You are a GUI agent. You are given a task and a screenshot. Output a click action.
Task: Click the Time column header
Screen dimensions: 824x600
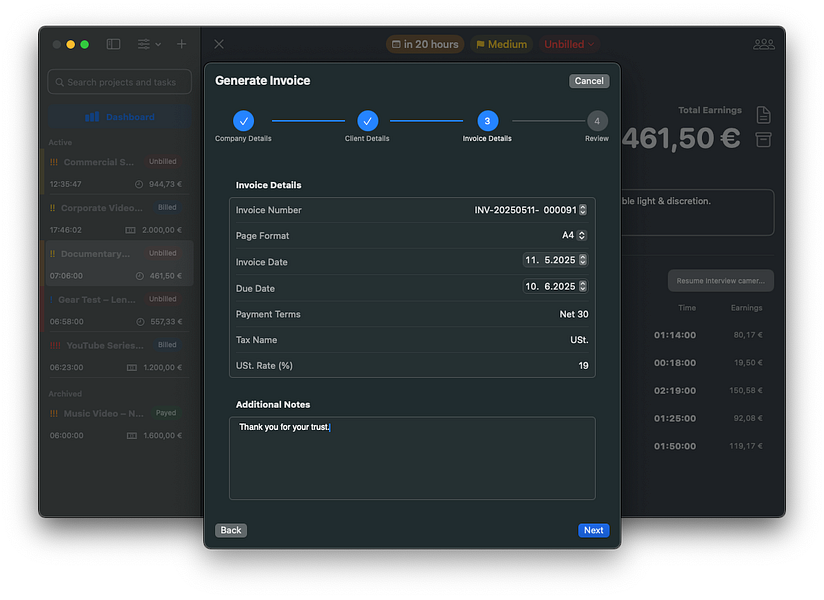687,308
